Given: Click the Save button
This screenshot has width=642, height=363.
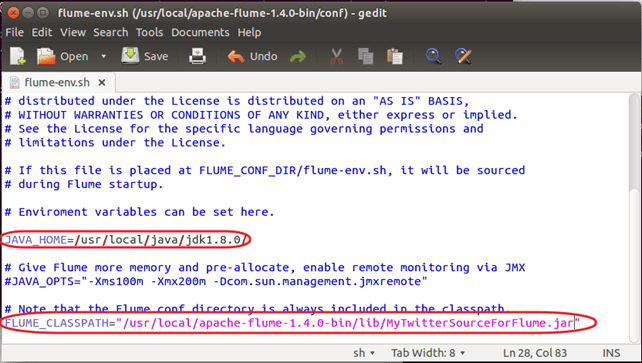Looking at the screenshot, I should click(145, 56).
